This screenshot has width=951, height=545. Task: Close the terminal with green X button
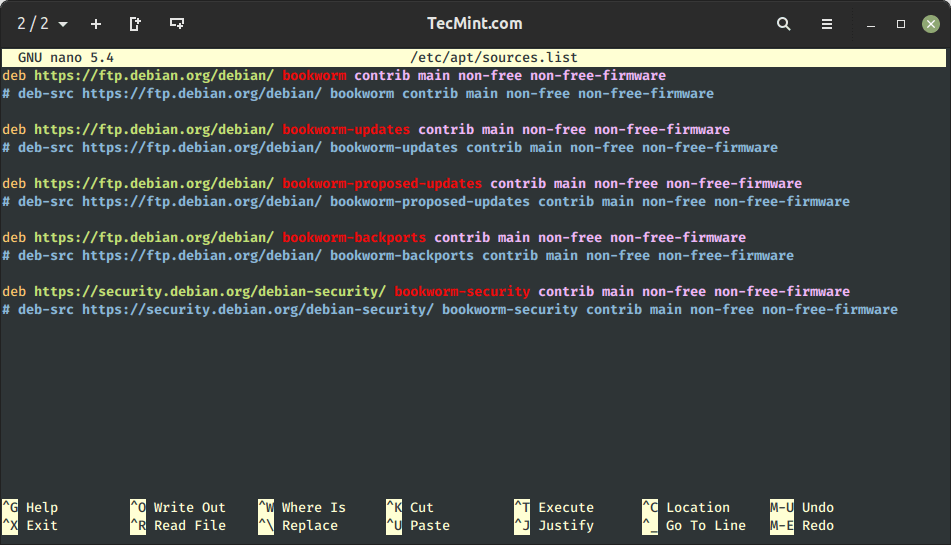tap(930, 24)
